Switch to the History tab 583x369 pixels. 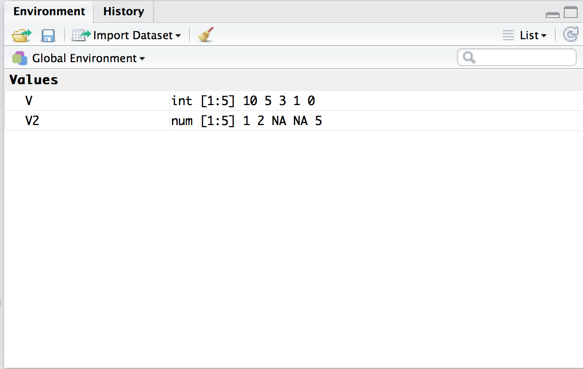click(123, 12)
